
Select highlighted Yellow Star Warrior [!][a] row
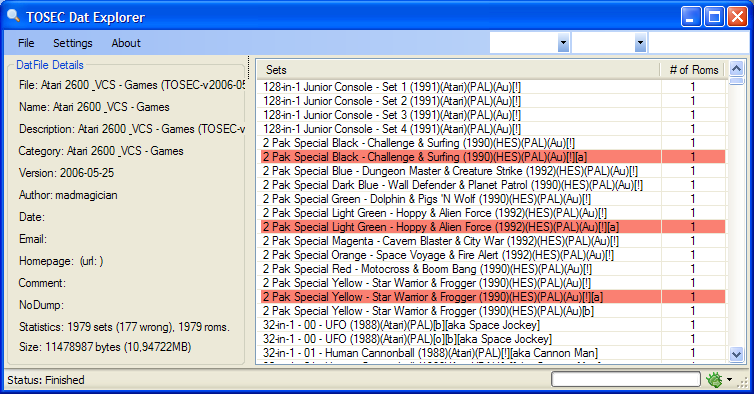493,296
